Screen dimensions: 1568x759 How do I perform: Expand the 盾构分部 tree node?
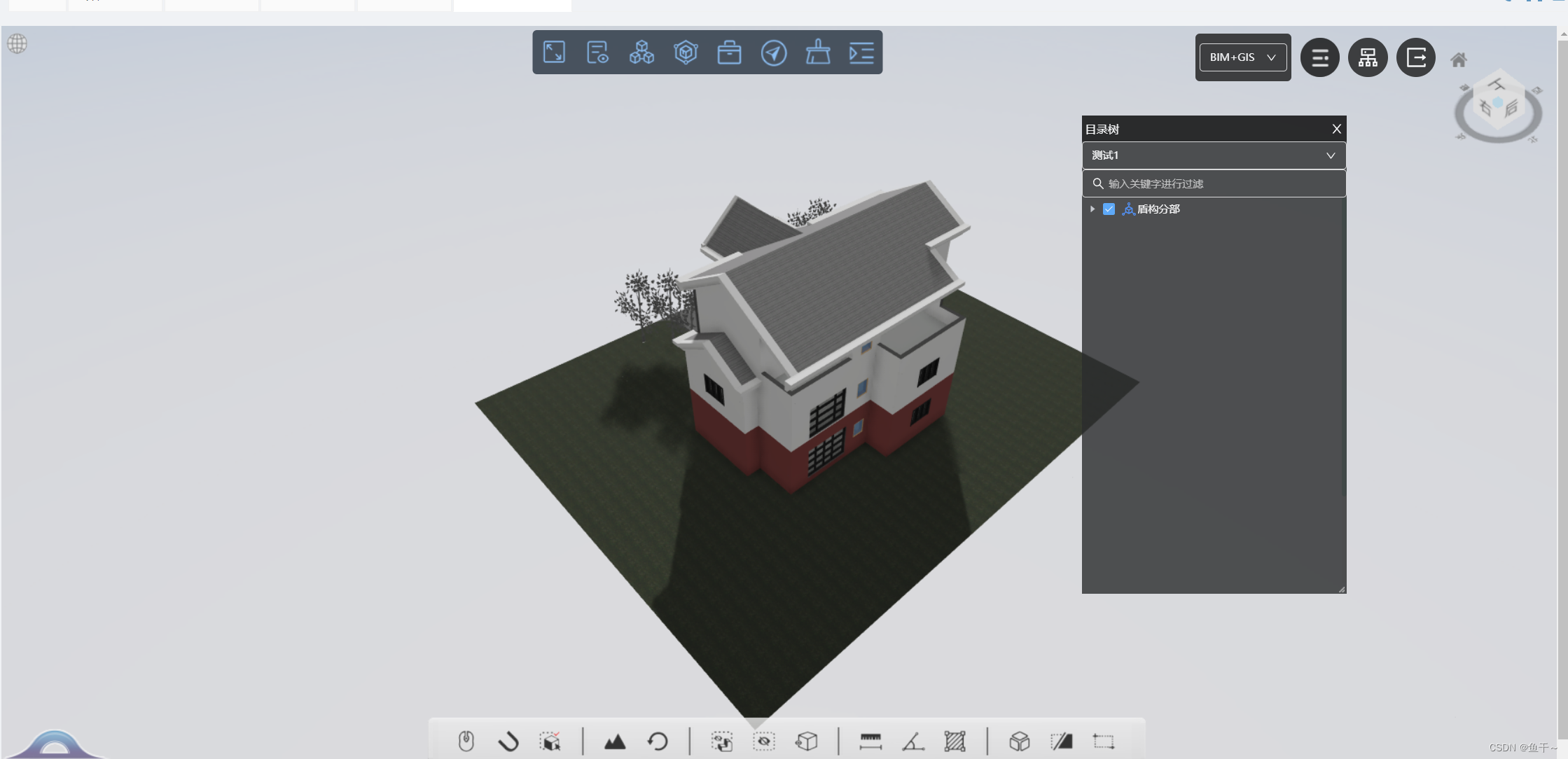(x=1092, y=209)
